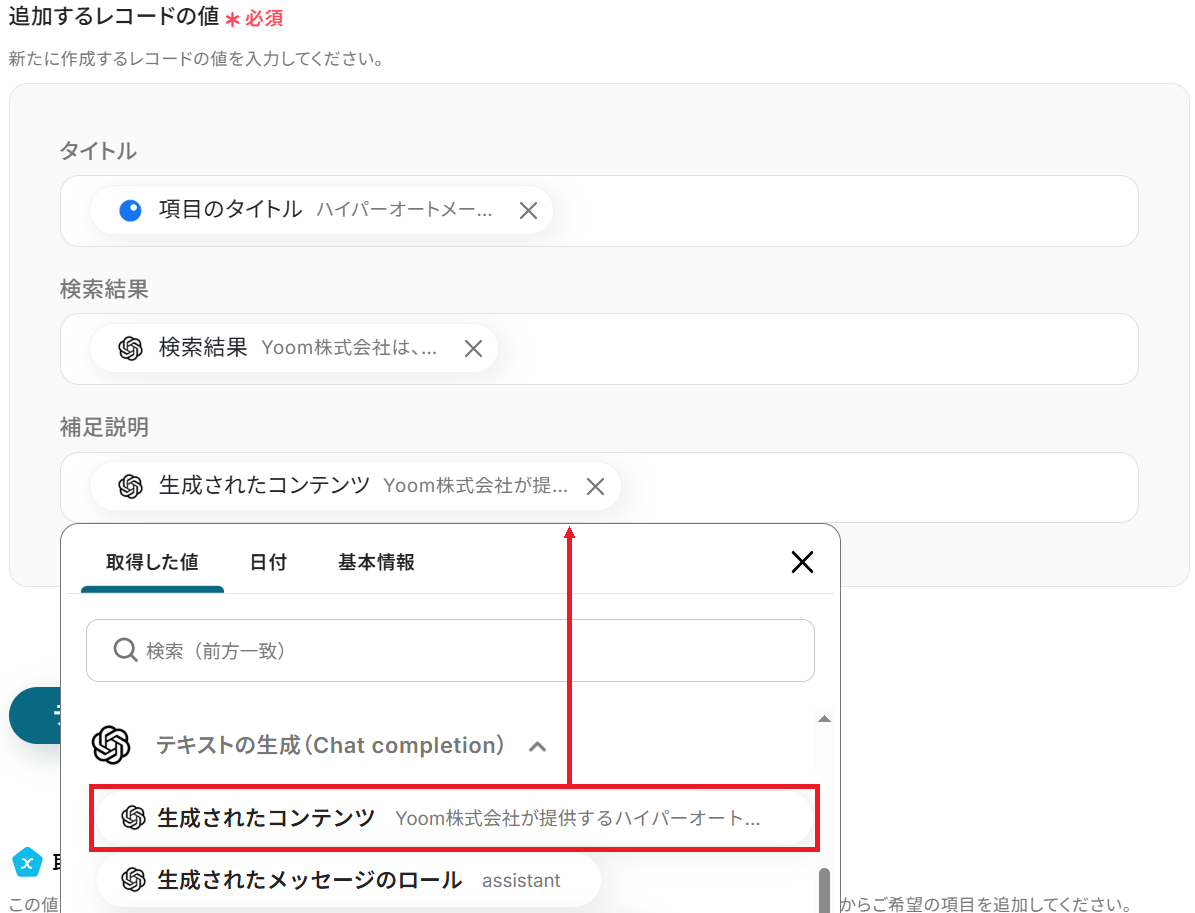Open the 基本情報 tab
Image resolution: width=1195 pixels, height=913 pixels.
376,562
